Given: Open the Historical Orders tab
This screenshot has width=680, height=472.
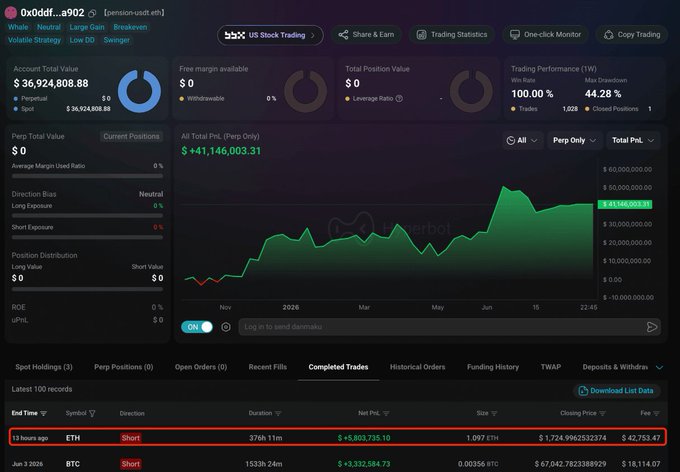Looking at the screenshot, I should (x=417, y=367).
